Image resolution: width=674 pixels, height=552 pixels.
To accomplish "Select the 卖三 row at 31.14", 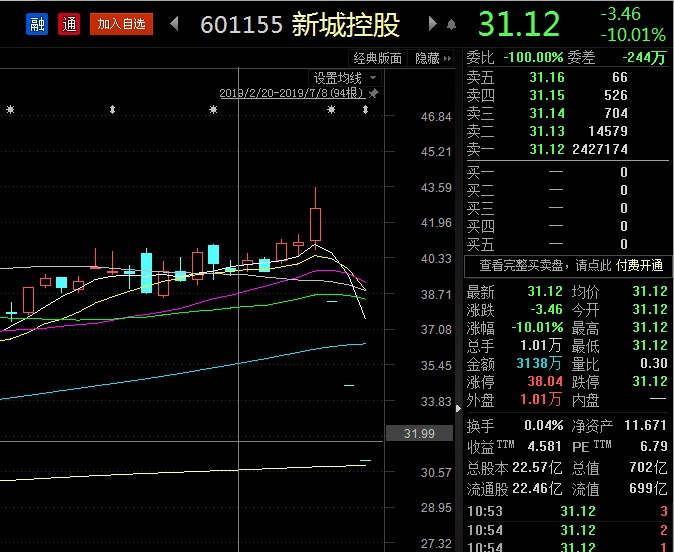I will click(567, 113).
